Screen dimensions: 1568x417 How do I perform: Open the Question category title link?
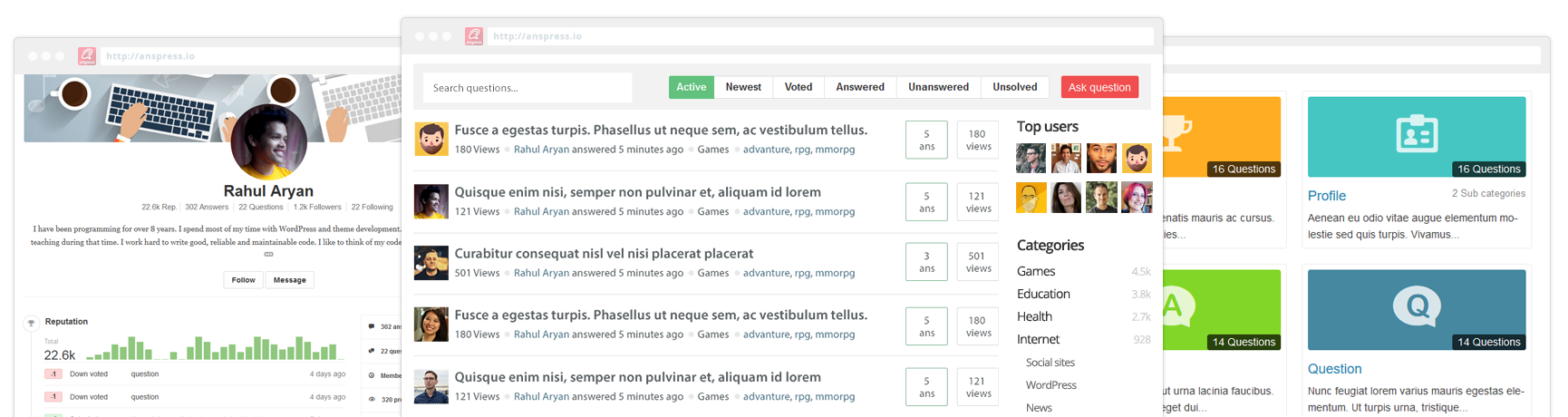tap(1334, 369)
